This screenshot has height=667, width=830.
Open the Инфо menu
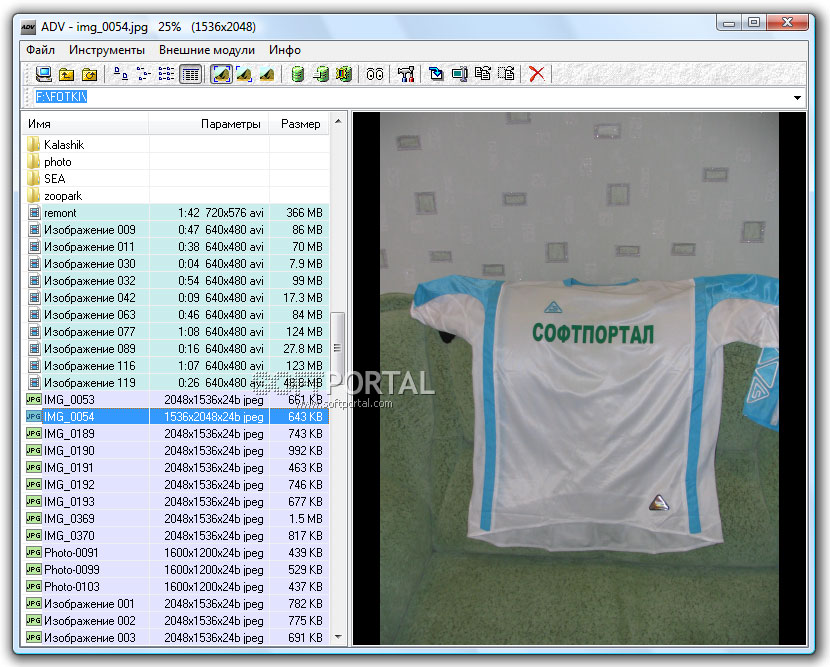pos(285,50)
